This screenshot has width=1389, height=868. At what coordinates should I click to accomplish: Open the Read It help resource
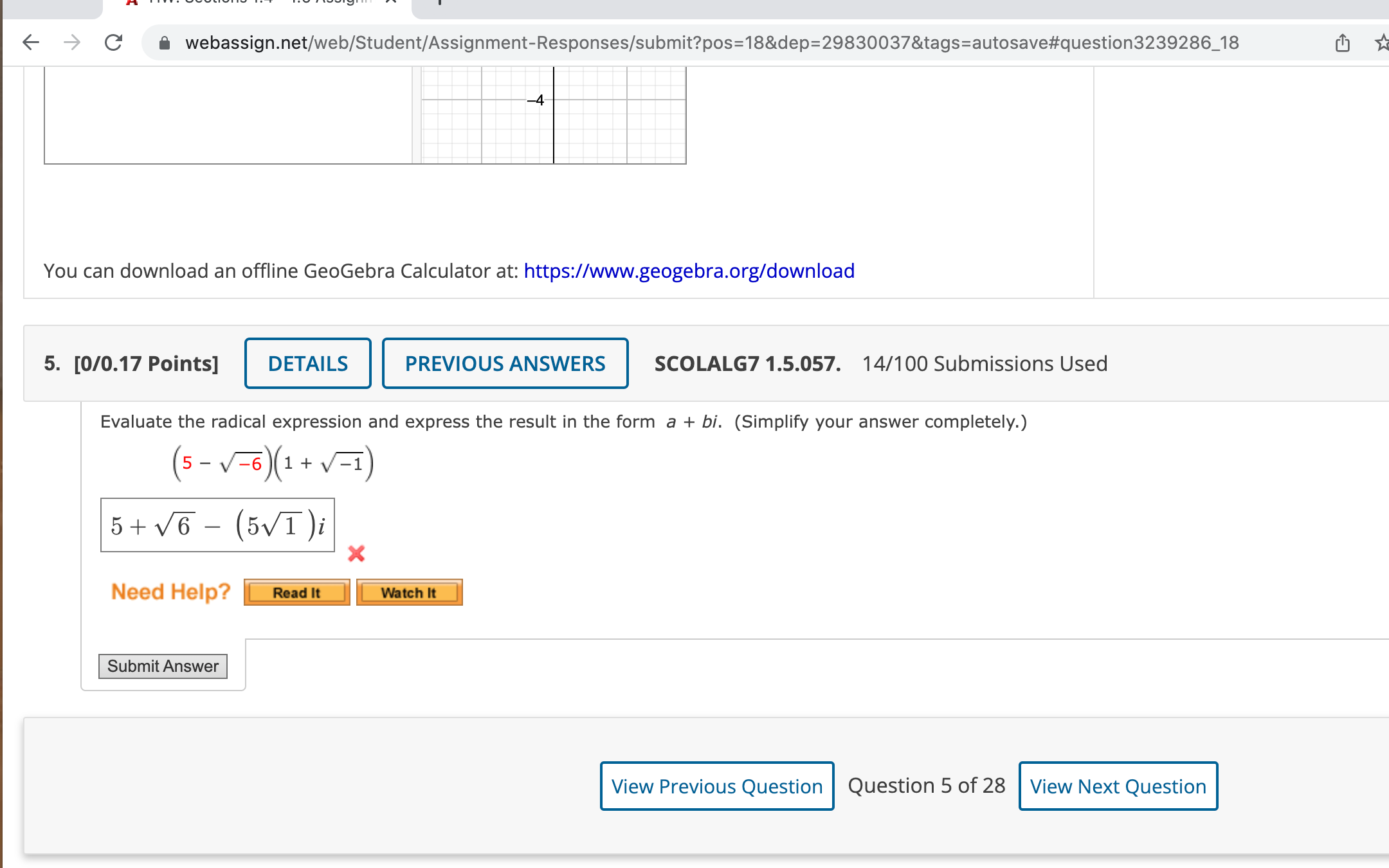pyautogui.click(x=296, y=592)
